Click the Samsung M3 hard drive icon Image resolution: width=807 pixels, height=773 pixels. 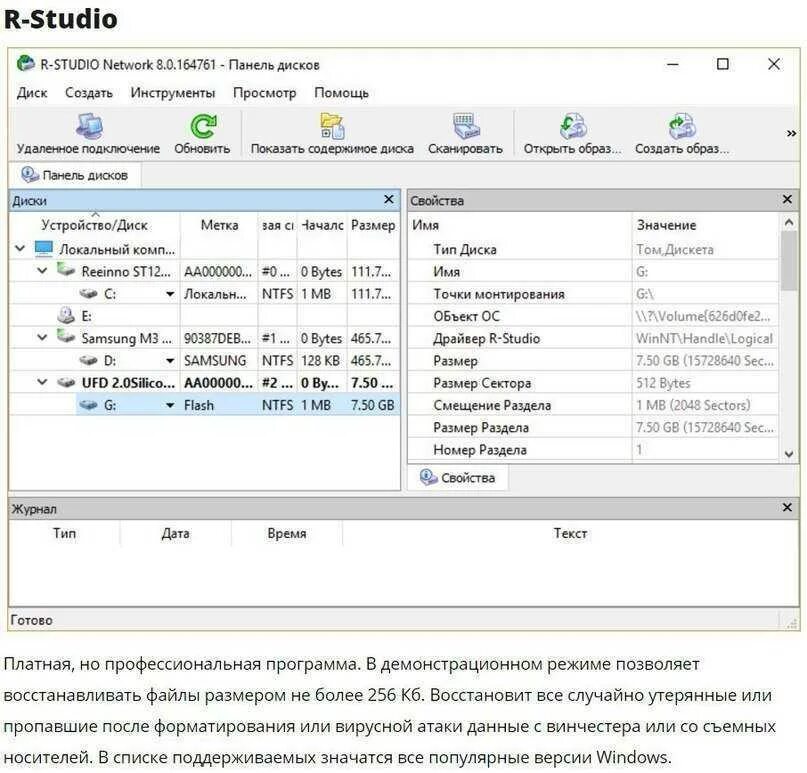[66, 337]
